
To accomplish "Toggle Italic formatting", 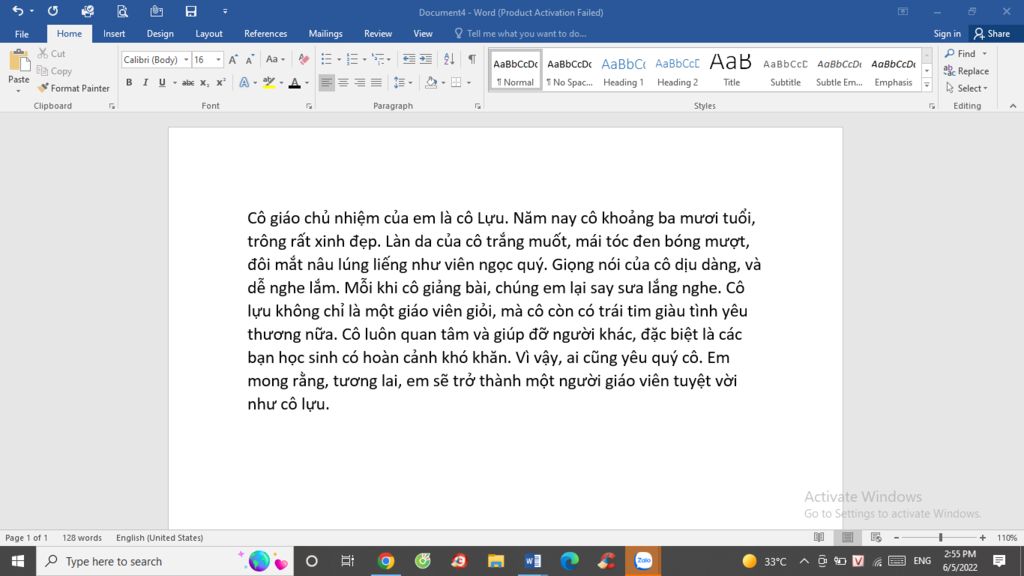I will pos(145,83).
